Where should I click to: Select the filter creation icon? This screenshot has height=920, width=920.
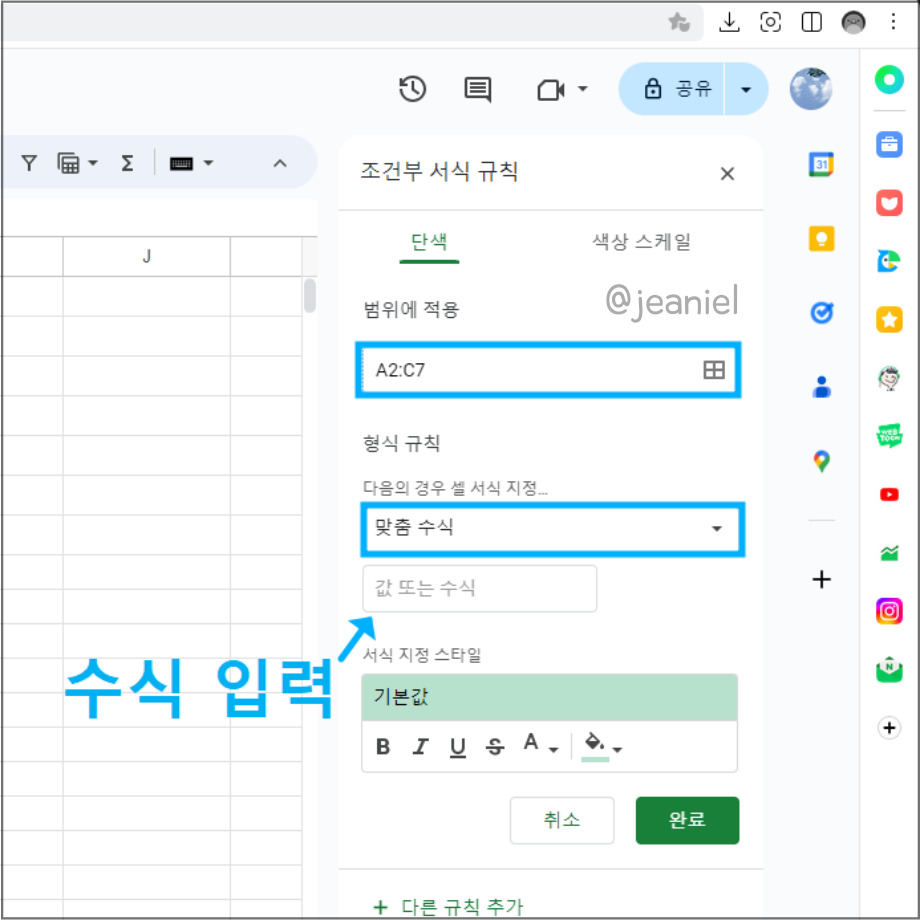click(29, 162)
